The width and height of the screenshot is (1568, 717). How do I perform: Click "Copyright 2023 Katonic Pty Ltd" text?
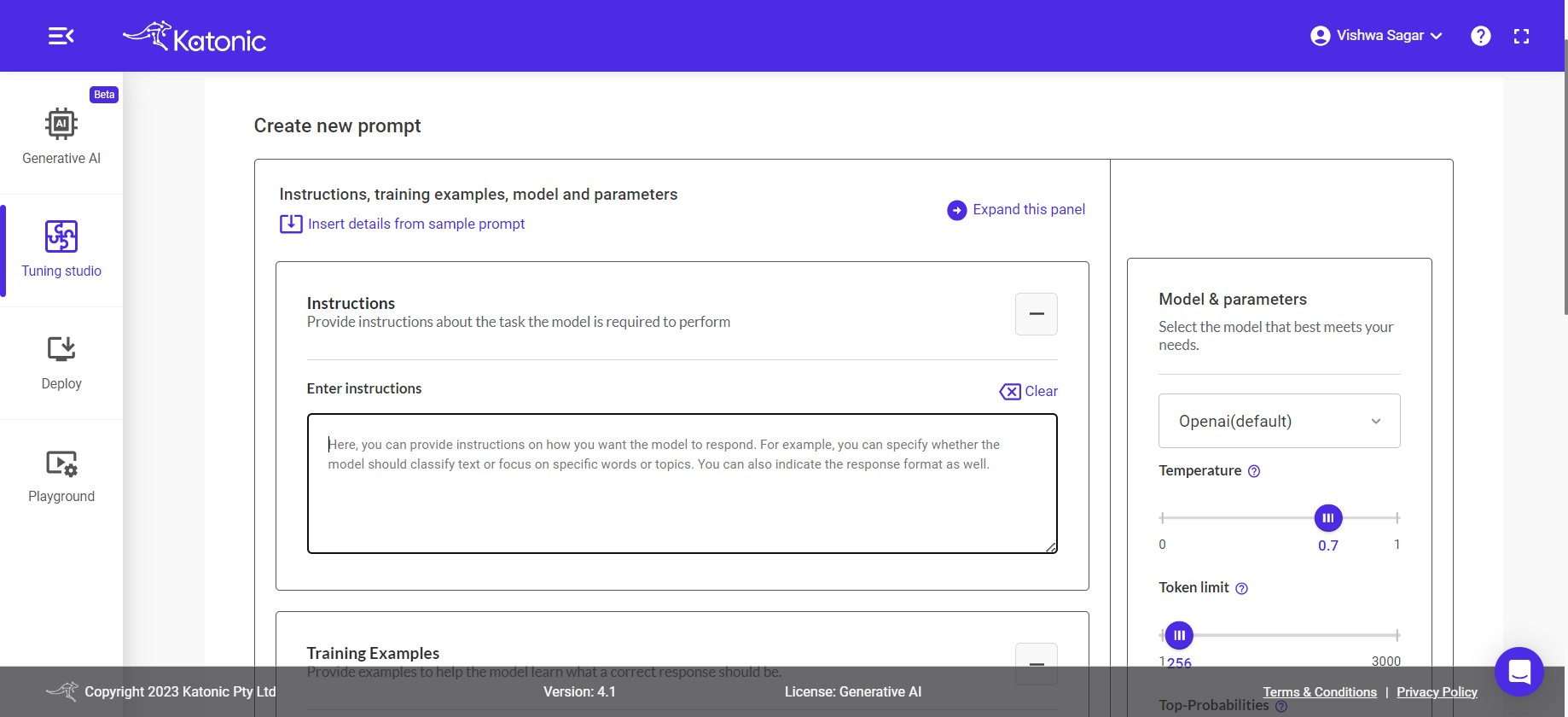pos(180,692)
